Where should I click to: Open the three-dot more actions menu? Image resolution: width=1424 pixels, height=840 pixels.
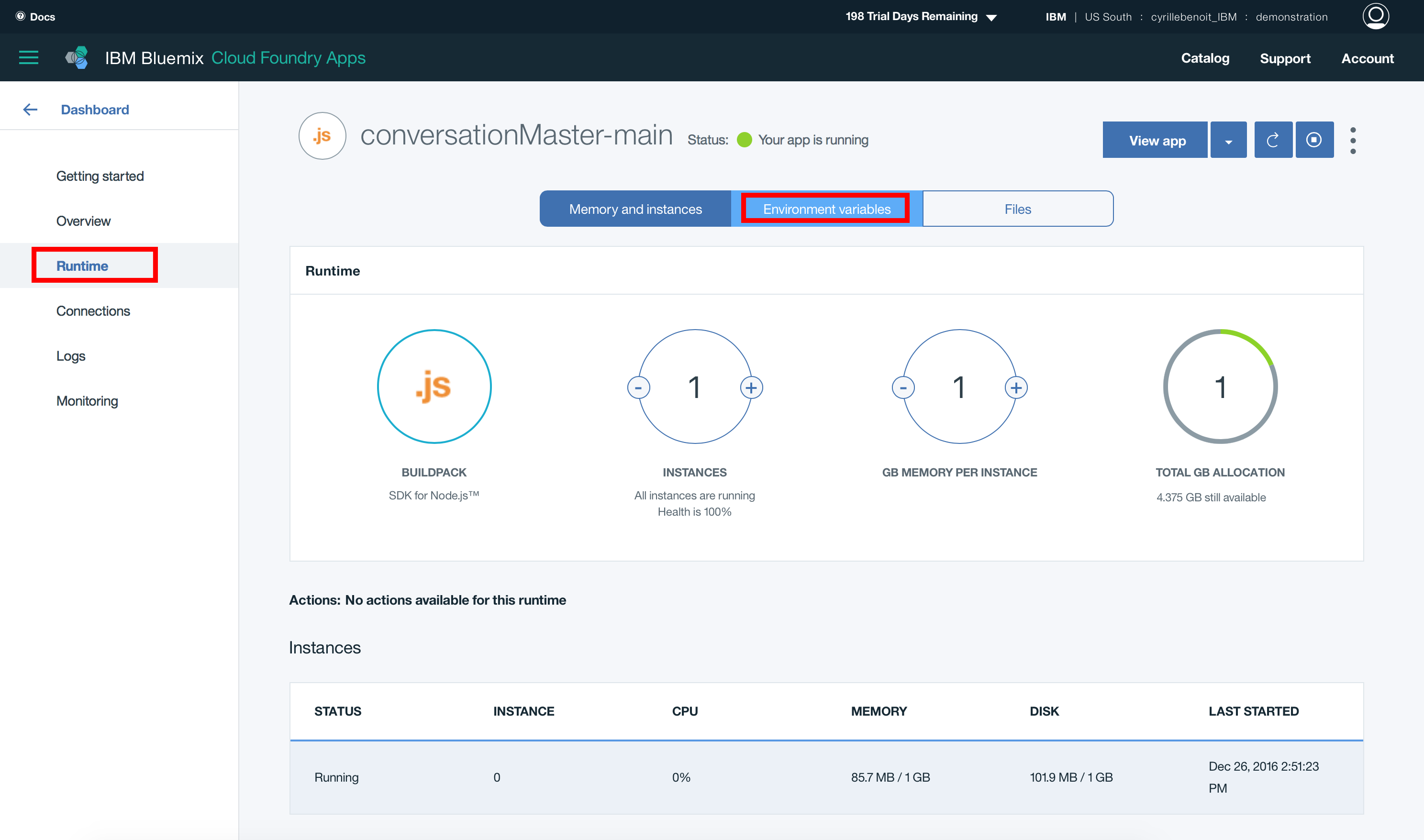1353,140
